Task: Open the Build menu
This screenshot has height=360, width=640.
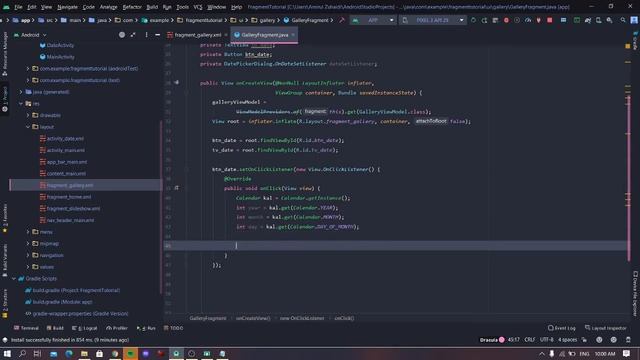Action: point(152,7)
